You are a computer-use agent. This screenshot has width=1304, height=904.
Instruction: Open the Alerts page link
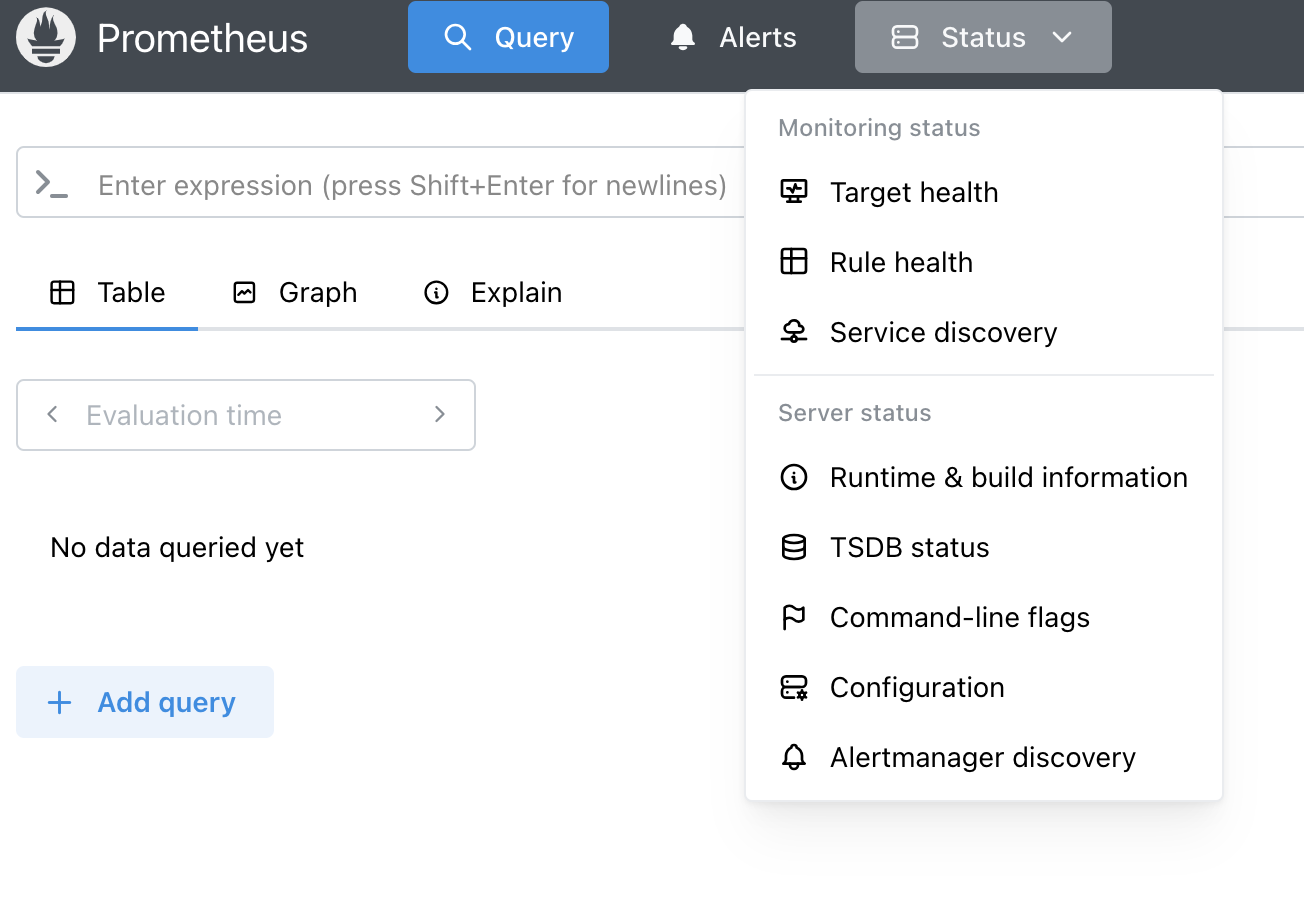coord(734,37)
